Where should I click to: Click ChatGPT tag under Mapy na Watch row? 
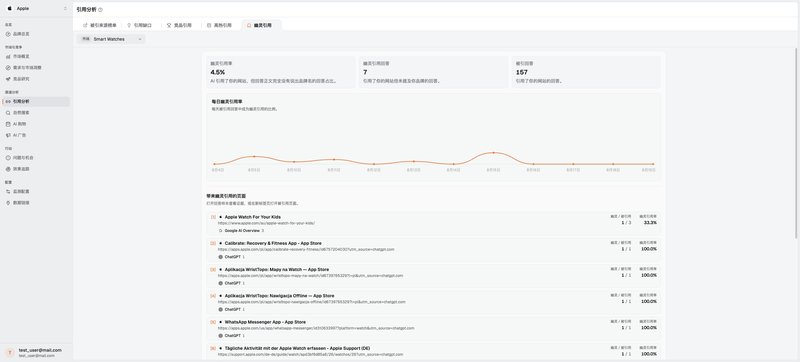(x=232, y=283)
